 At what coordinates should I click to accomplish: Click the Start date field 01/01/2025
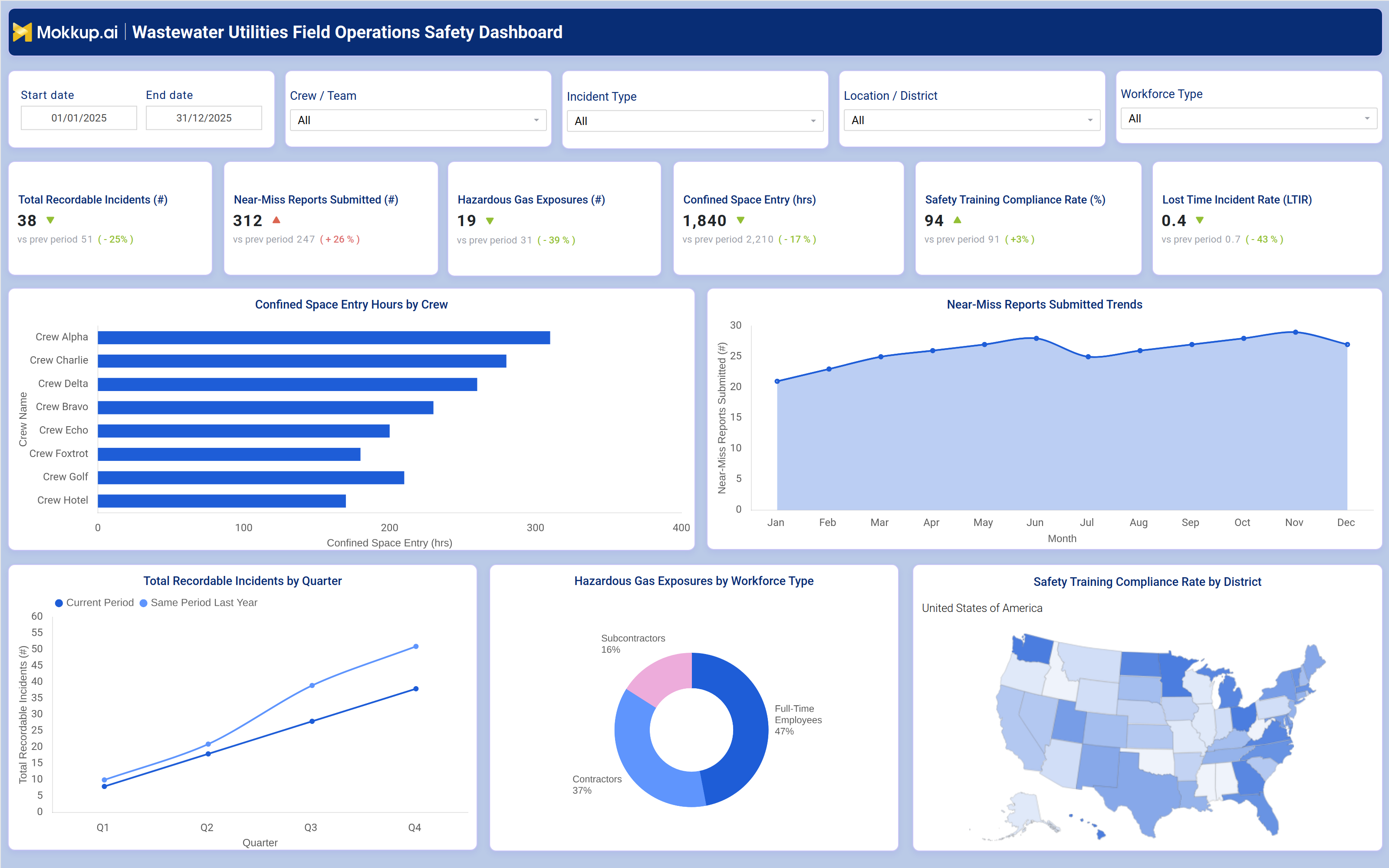[x=79, y=118]
